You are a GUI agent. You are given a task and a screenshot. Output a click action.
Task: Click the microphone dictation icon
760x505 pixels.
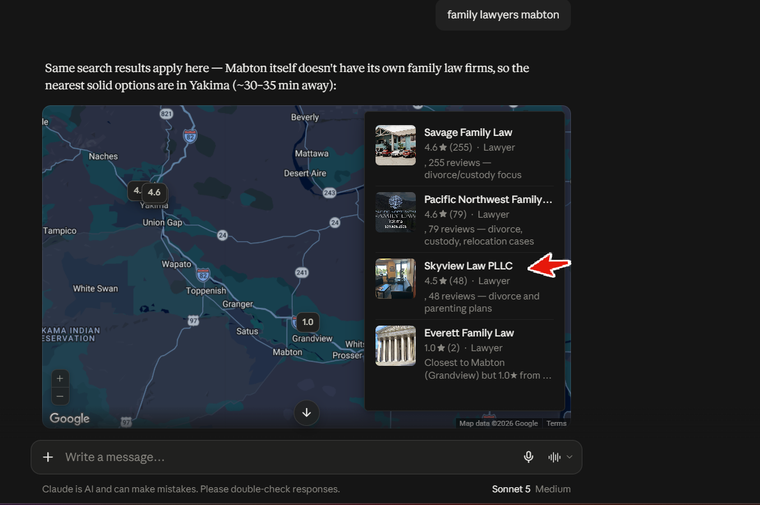[x=528, y=457]
